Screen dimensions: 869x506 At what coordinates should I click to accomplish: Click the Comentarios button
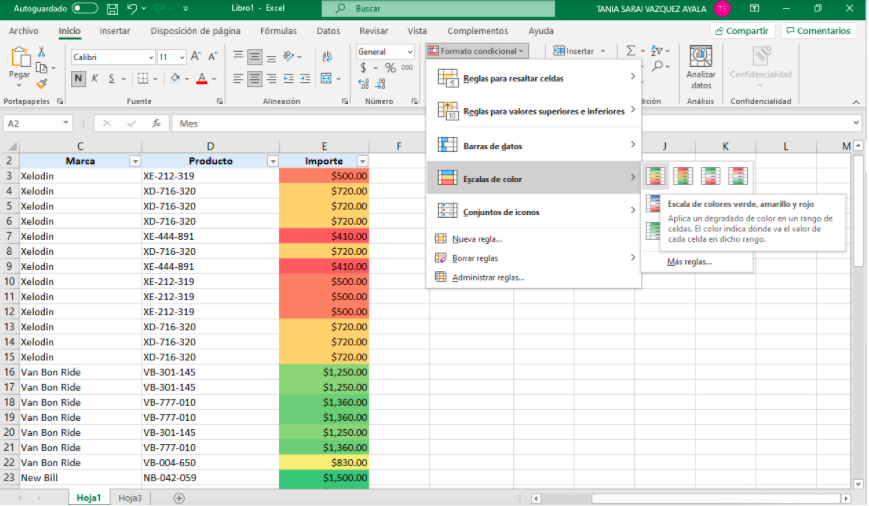(818, 31)
